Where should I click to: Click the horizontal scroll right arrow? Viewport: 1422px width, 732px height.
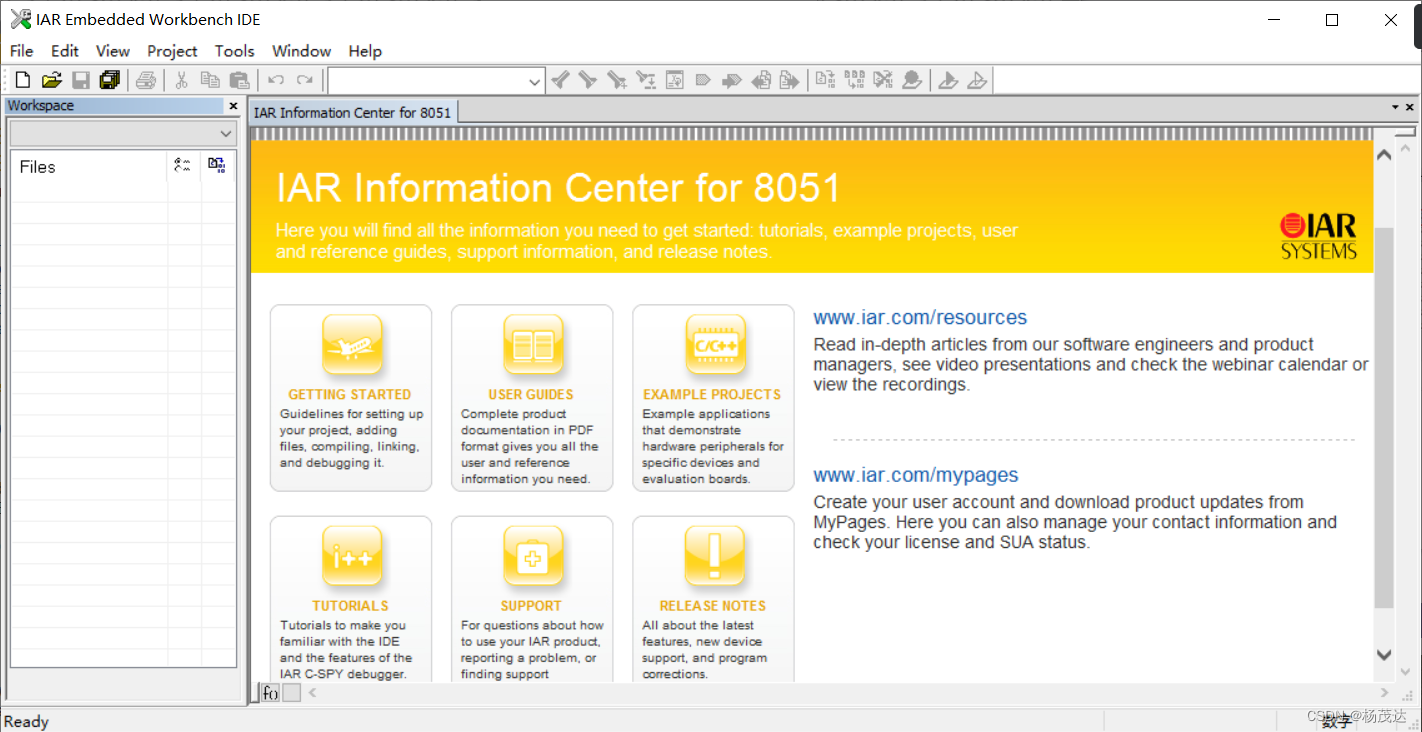tap(1384, 692)
